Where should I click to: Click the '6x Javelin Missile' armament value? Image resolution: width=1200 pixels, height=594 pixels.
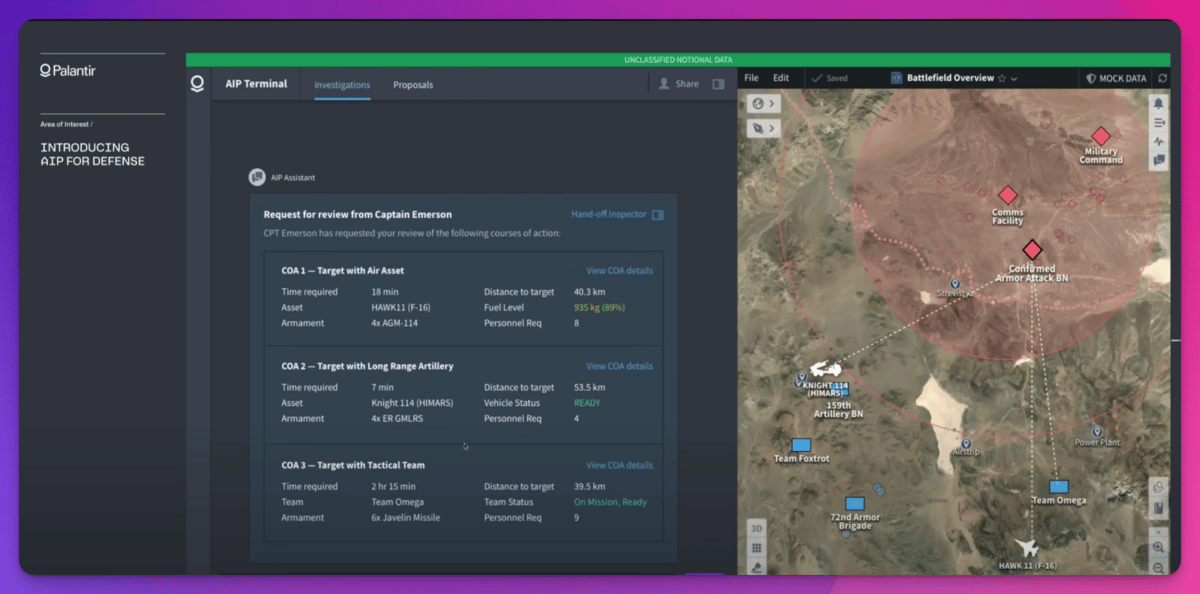[x=405, y=518]
